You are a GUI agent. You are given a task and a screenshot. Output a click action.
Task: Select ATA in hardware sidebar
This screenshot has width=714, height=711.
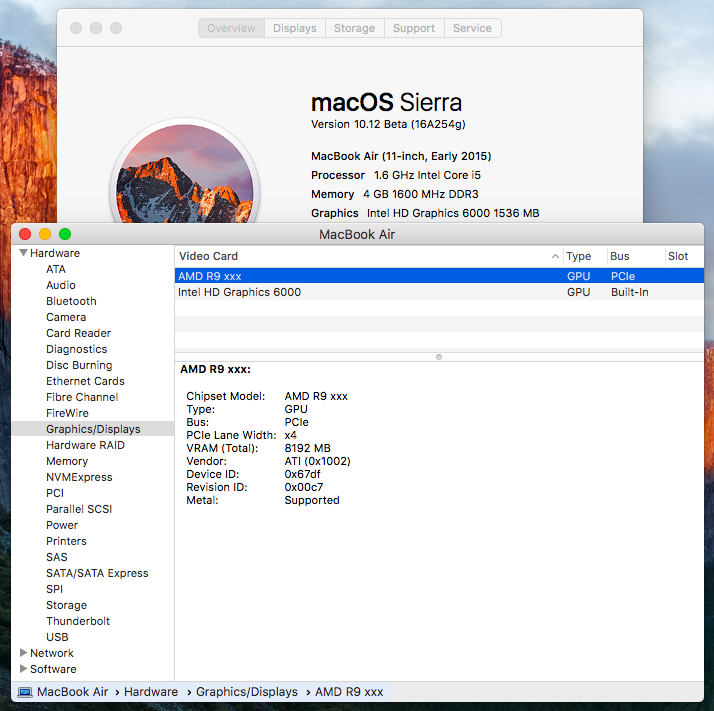56,269
